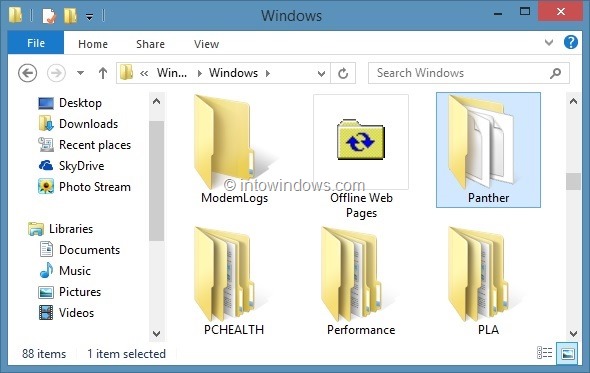Switch to Large icons view in status bar
The height and width of the screenshot is (373, 590).
tap(567, 353)
